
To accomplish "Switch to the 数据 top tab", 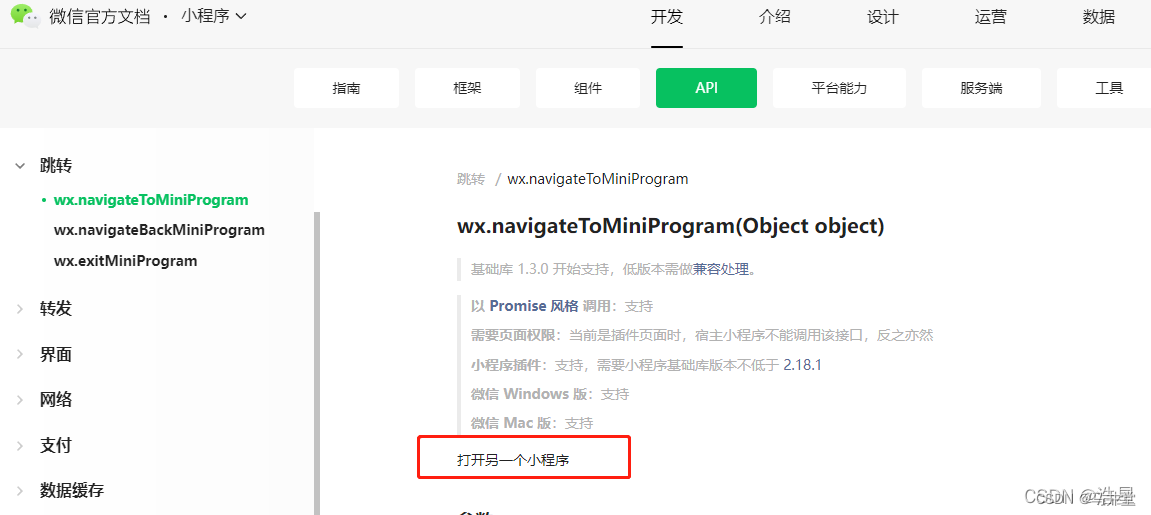I will click(x=1098, y=17).
